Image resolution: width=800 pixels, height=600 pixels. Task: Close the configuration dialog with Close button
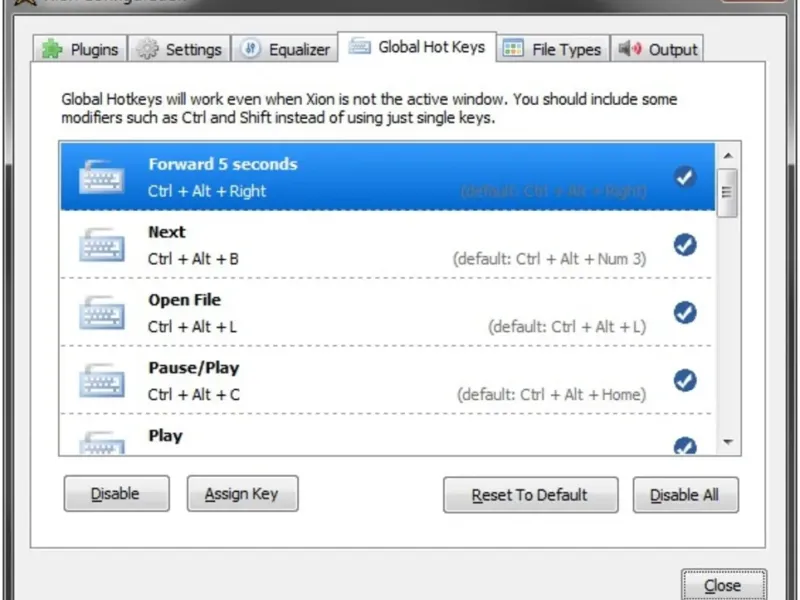click(x=723, y=585)
